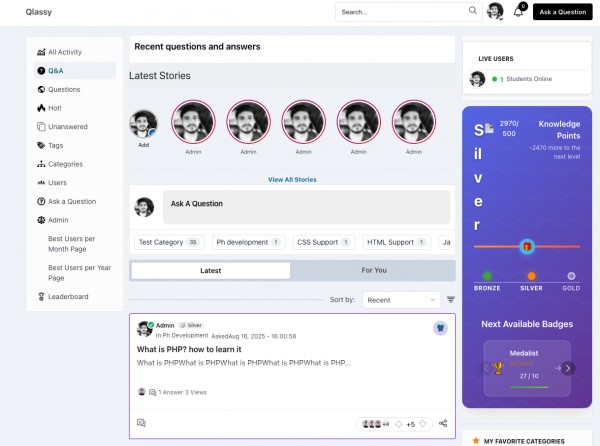Image resolution: width=600 pixels, height=446 pixels.
Task: Select the Latest tab
Action: [210, 270]
